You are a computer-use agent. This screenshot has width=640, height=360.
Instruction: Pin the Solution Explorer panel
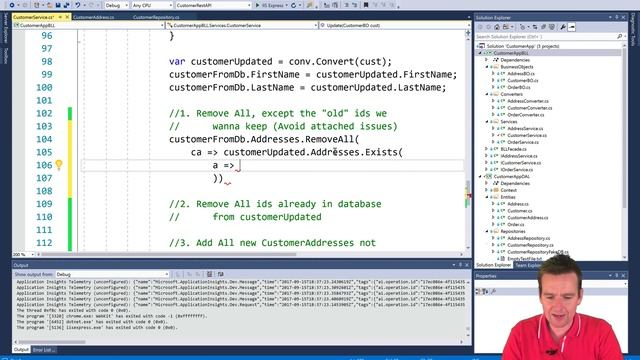pos(616,18)
